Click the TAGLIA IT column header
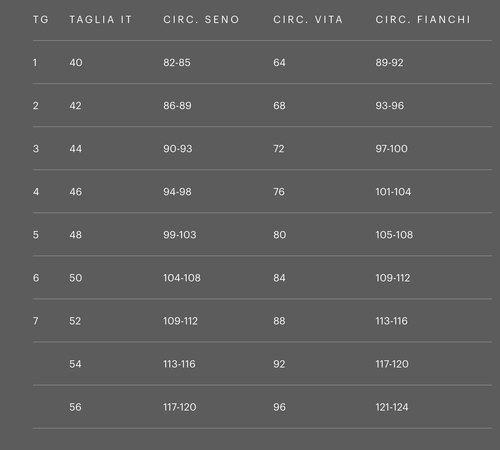 101,20
